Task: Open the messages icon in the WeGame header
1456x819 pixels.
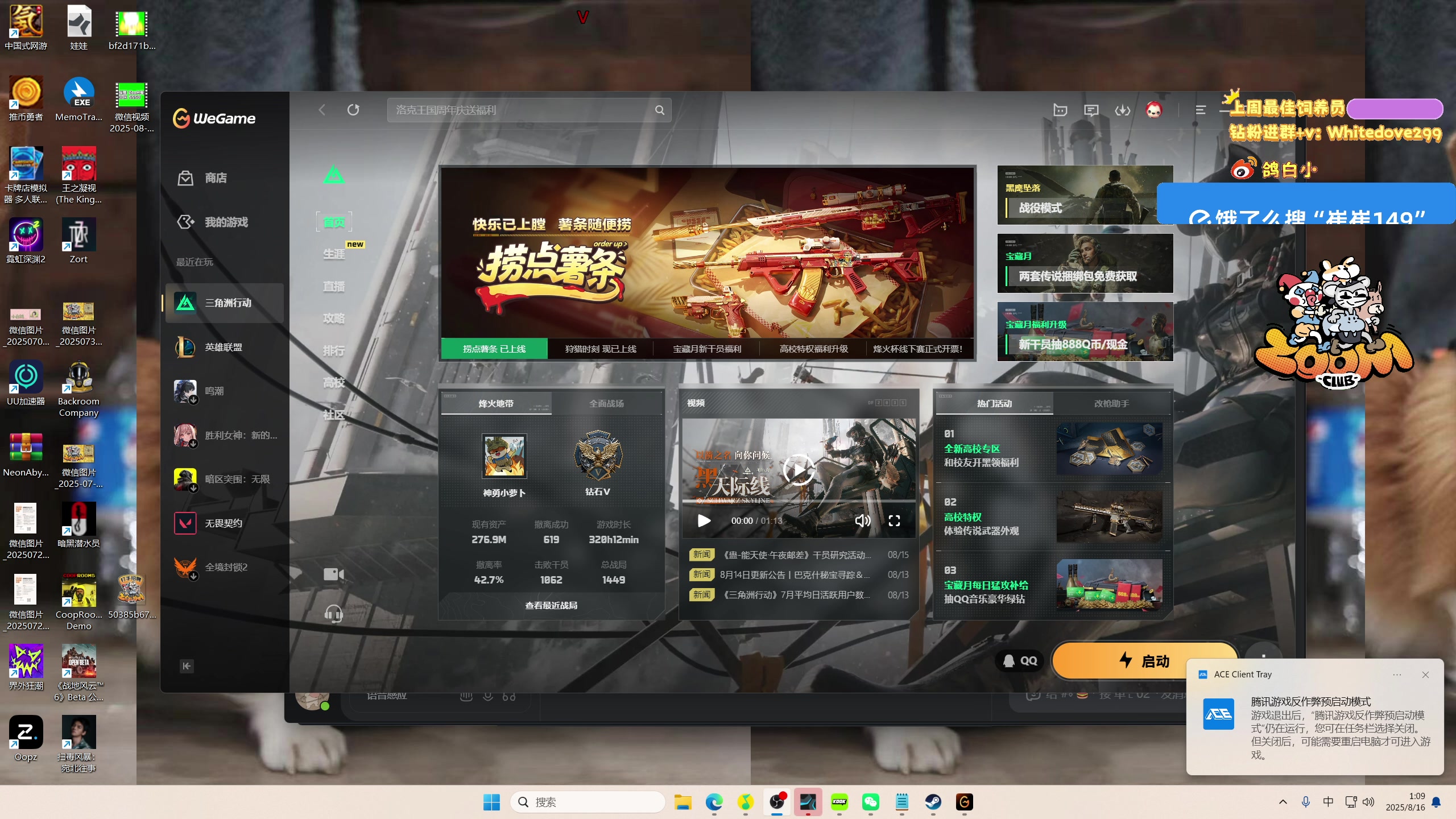Action: tap(1091, 110)
